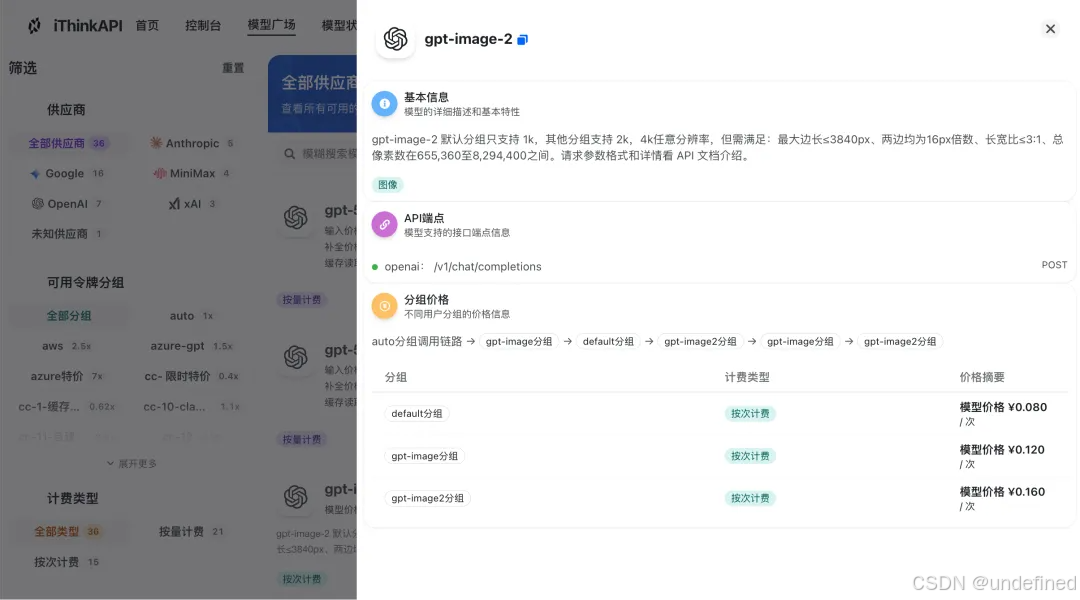Filter by MiniMax provider
The height and width of the screenshot is (600, 1080).
click(x=191, y=174)
